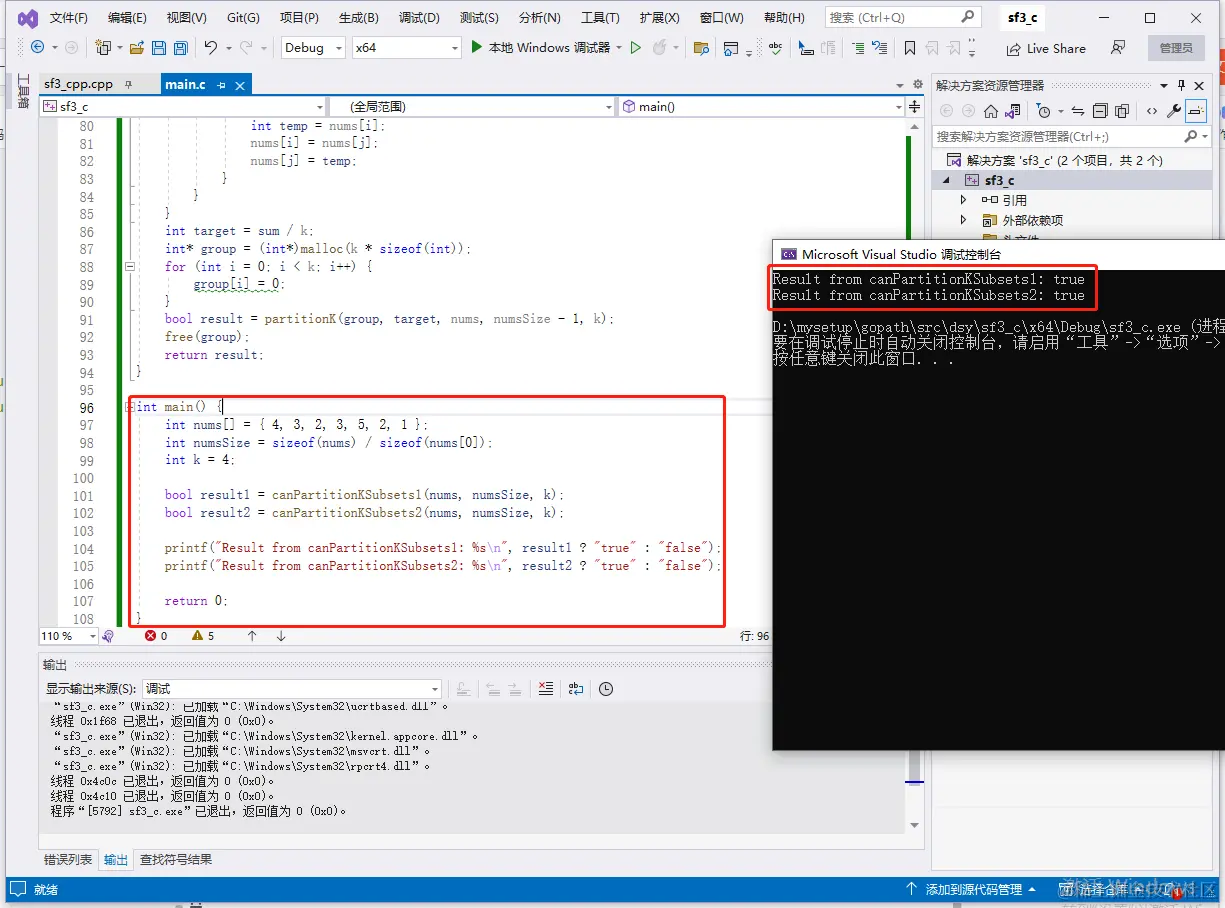1225x908 pixels.
Task: Click the feedback person icon beside Live Share
Action: 1118,48
